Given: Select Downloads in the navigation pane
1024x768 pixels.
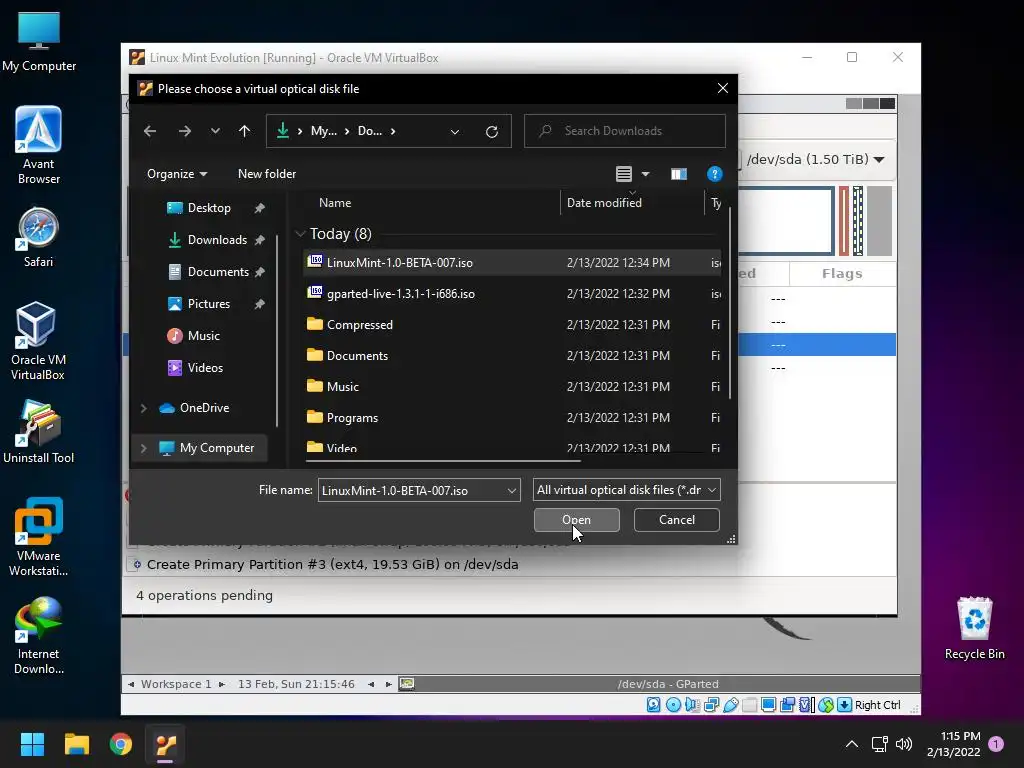Looking at the screenshot, I should pyautogui.click(x=217, y=240).
